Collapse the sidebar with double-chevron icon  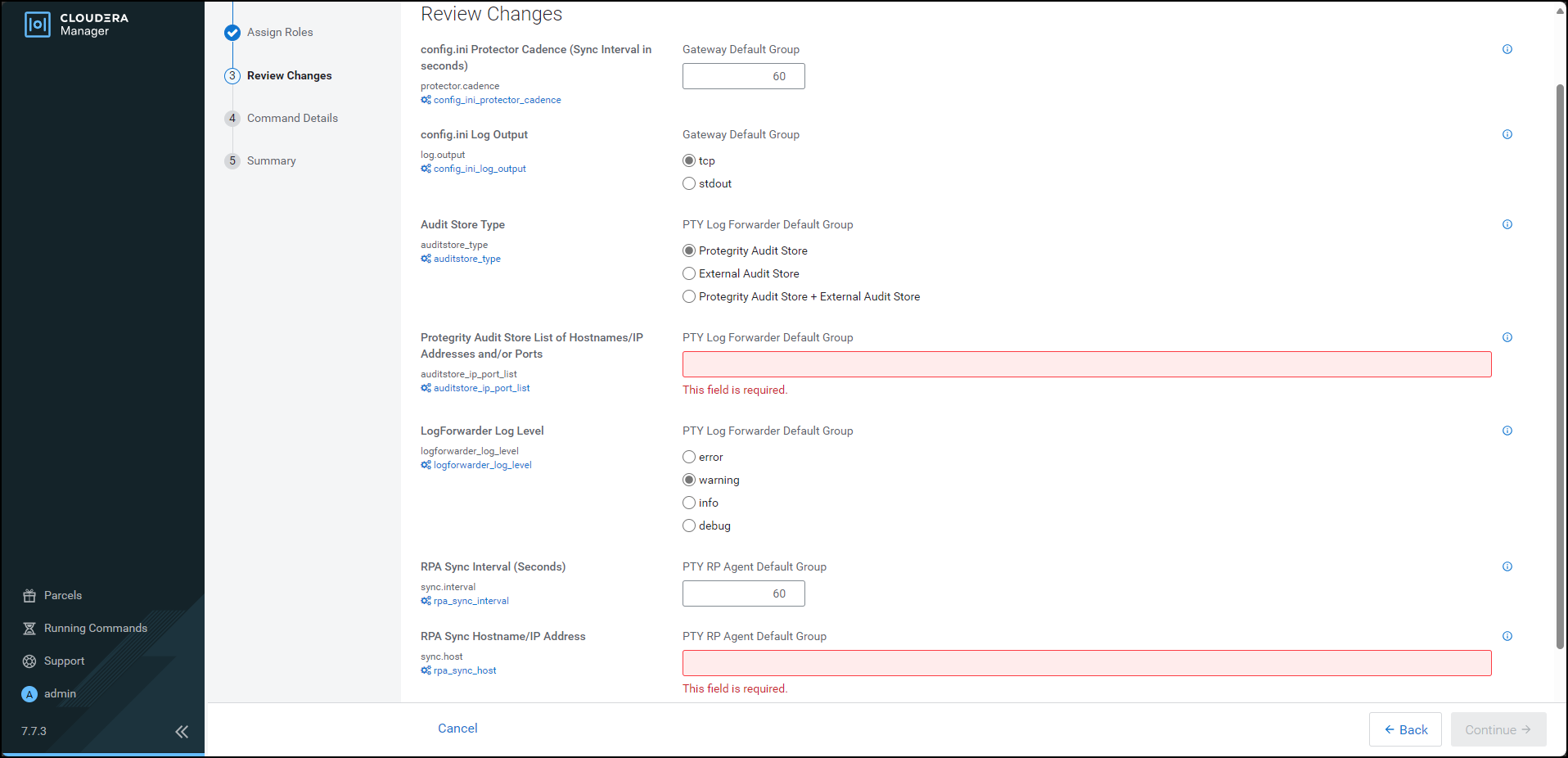182,731
